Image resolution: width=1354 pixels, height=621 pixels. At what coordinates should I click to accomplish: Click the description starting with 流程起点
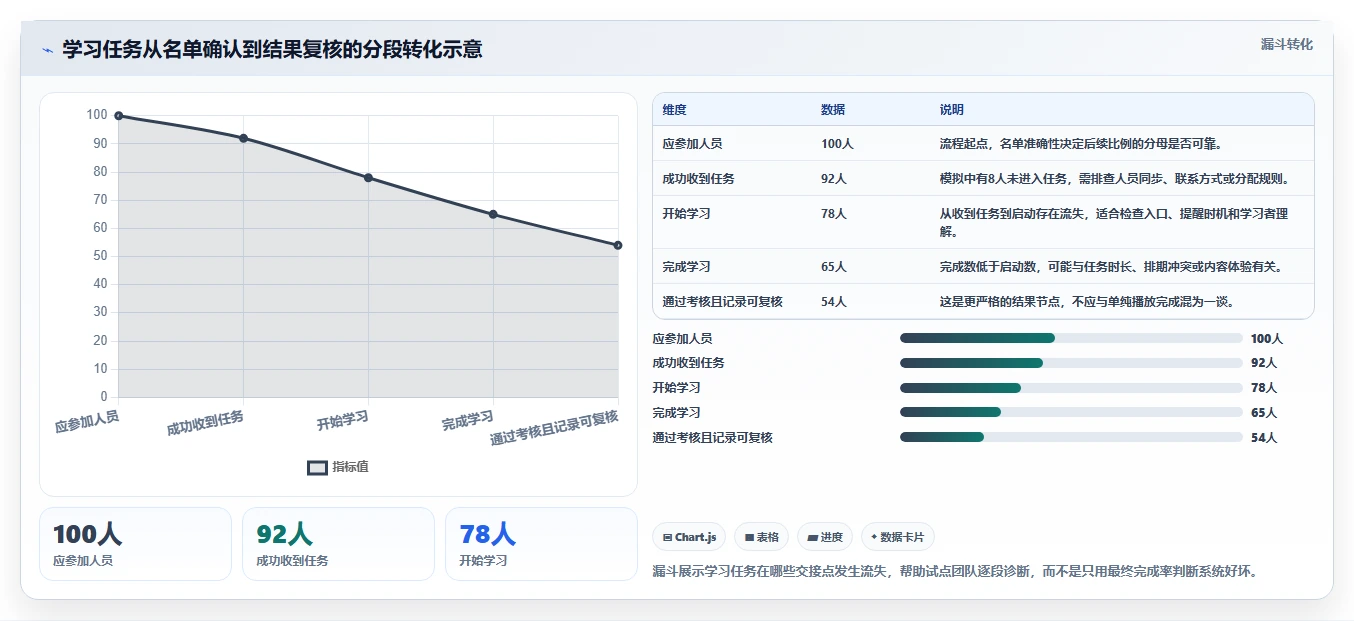point(1081,144)
